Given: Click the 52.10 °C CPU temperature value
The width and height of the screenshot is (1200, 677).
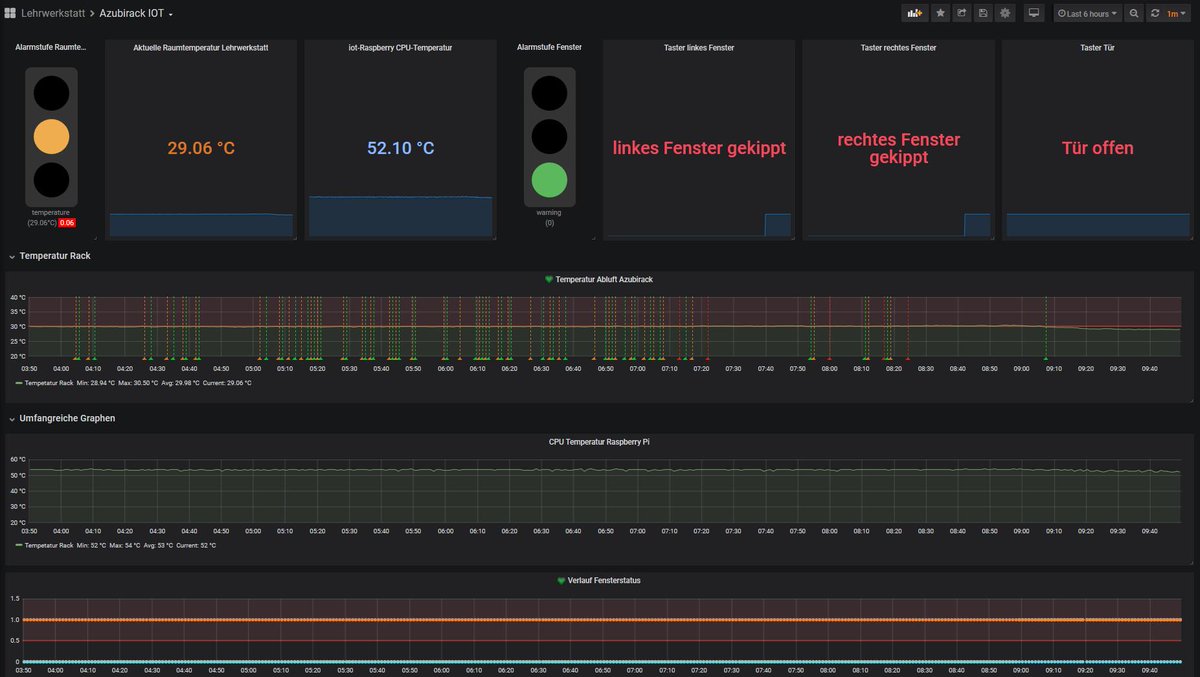Looking at the screenshot, I should pos(400,148).
